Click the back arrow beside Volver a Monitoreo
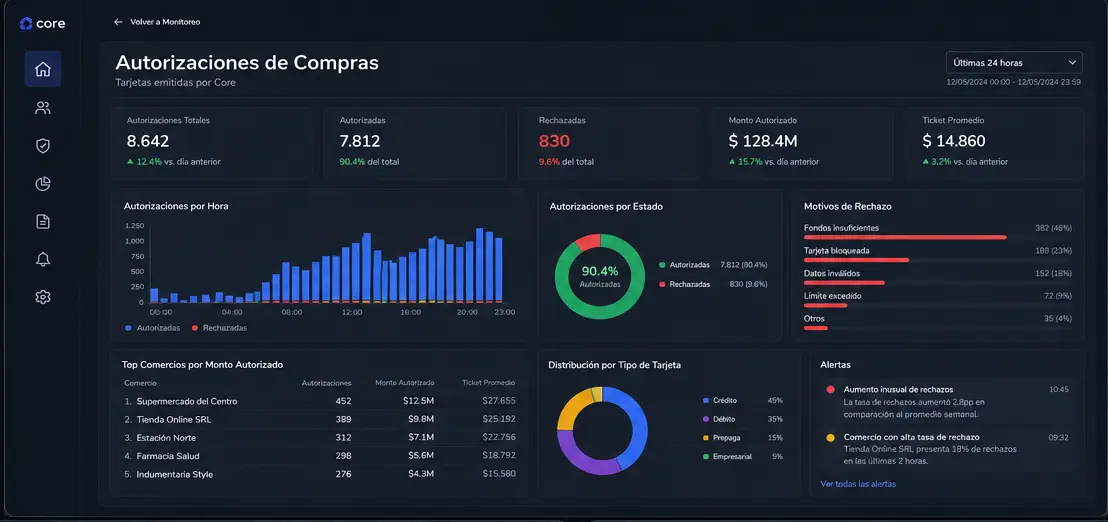The width and height of the screenshot is (1108, 522). pos(118,22)
